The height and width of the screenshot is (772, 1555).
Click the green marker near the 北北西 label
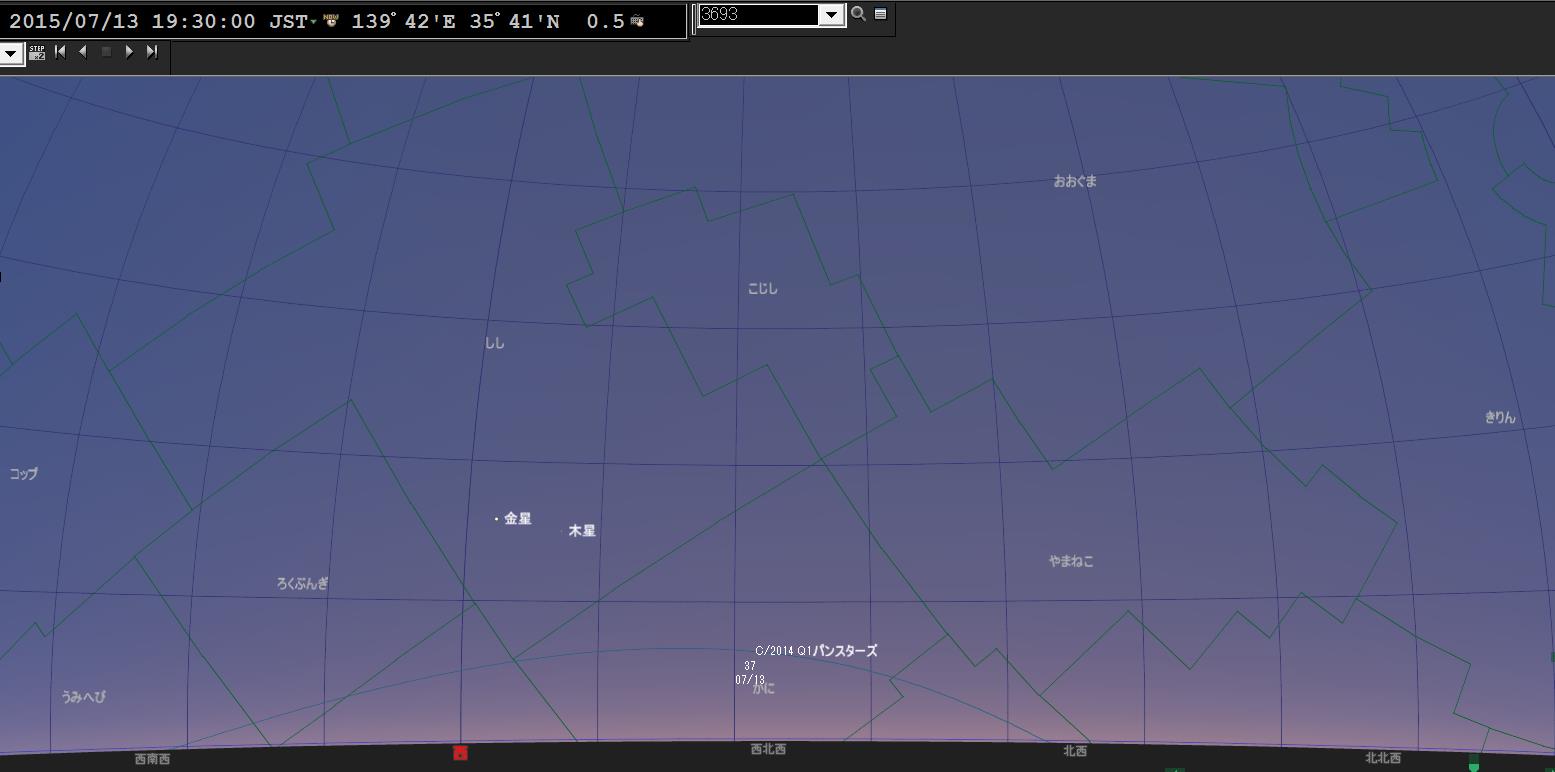[1473, 765]
